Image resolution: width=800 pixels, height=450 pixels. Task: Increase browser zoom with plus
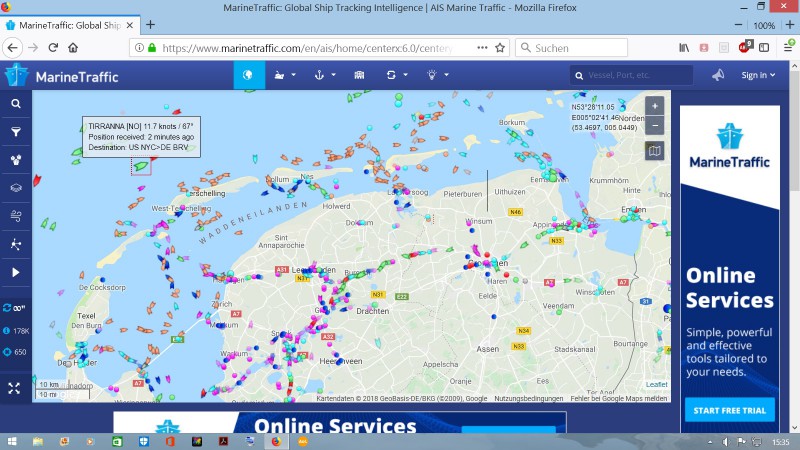click(790, 25)
